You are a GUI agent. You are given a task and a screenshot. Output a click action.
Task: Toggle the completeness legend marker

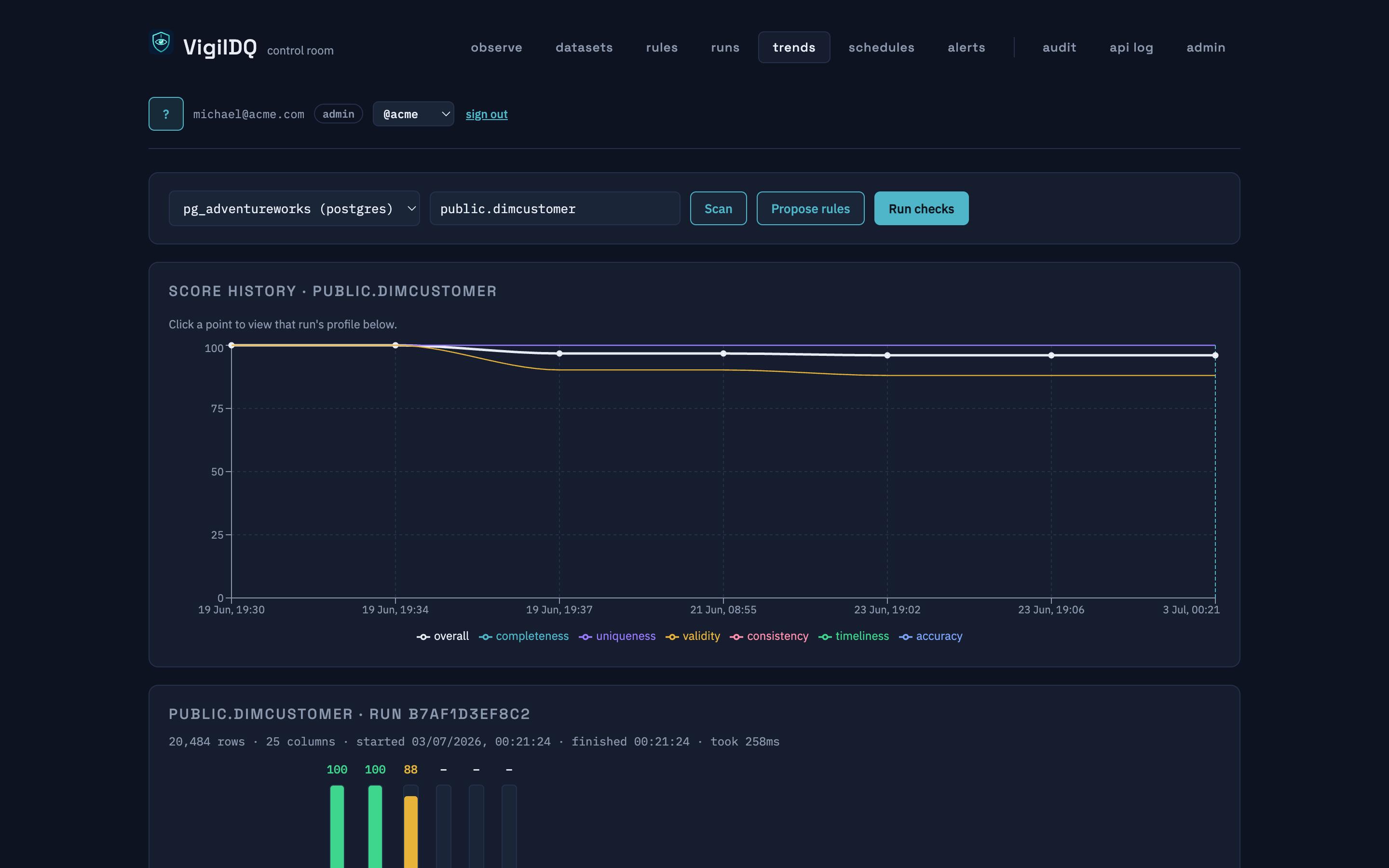(x=485, y=637)
